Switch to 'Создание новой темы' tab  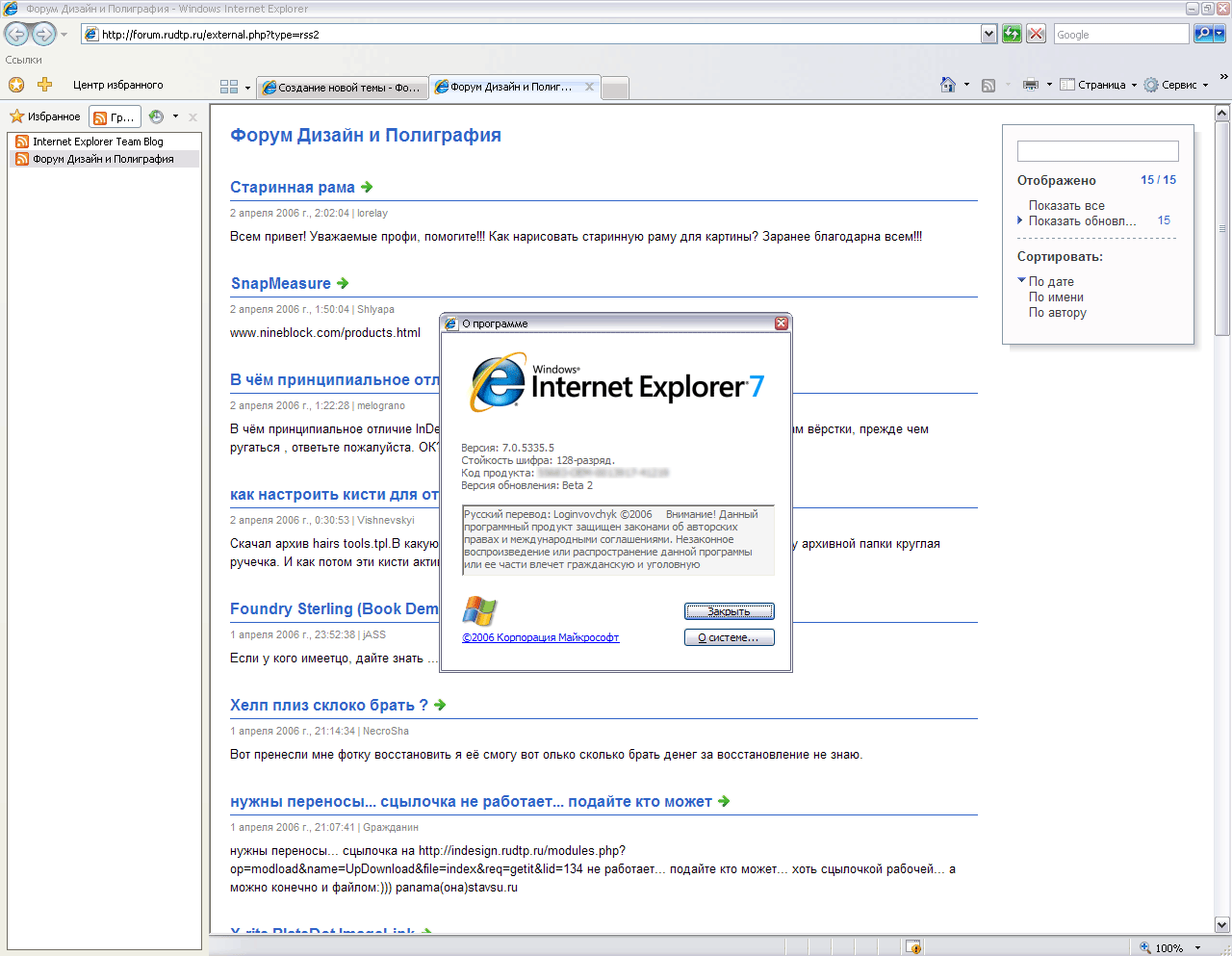point(342,88)
